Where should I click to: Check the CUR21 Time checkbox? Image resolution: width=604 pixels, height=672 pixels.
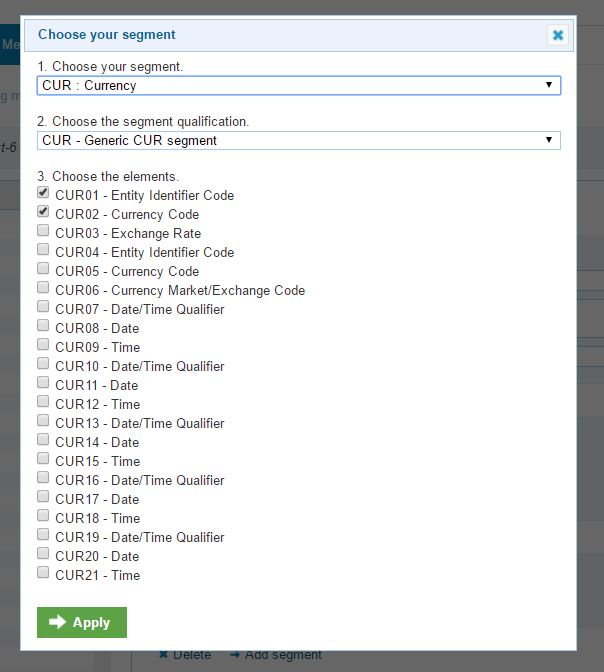point(43,573)
